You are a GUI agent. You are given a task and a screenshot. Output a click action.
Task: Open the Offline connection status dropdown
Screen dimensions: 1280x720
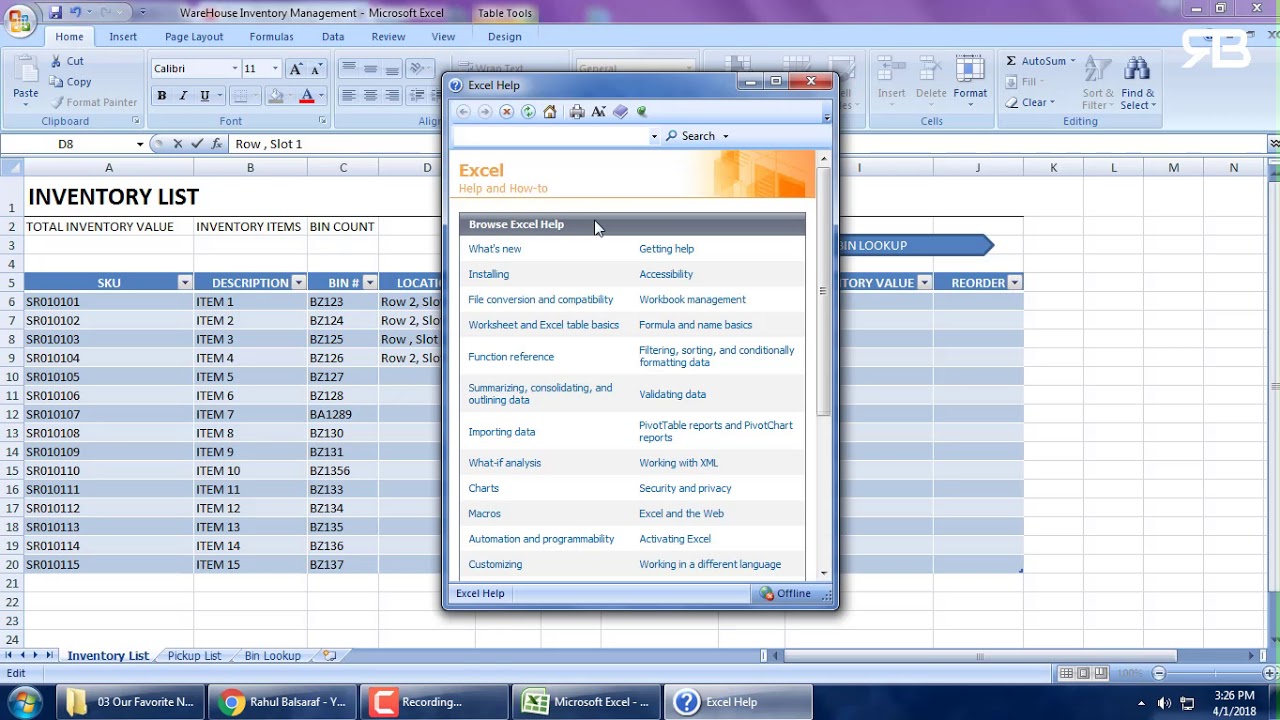click(x=787, y=594)
